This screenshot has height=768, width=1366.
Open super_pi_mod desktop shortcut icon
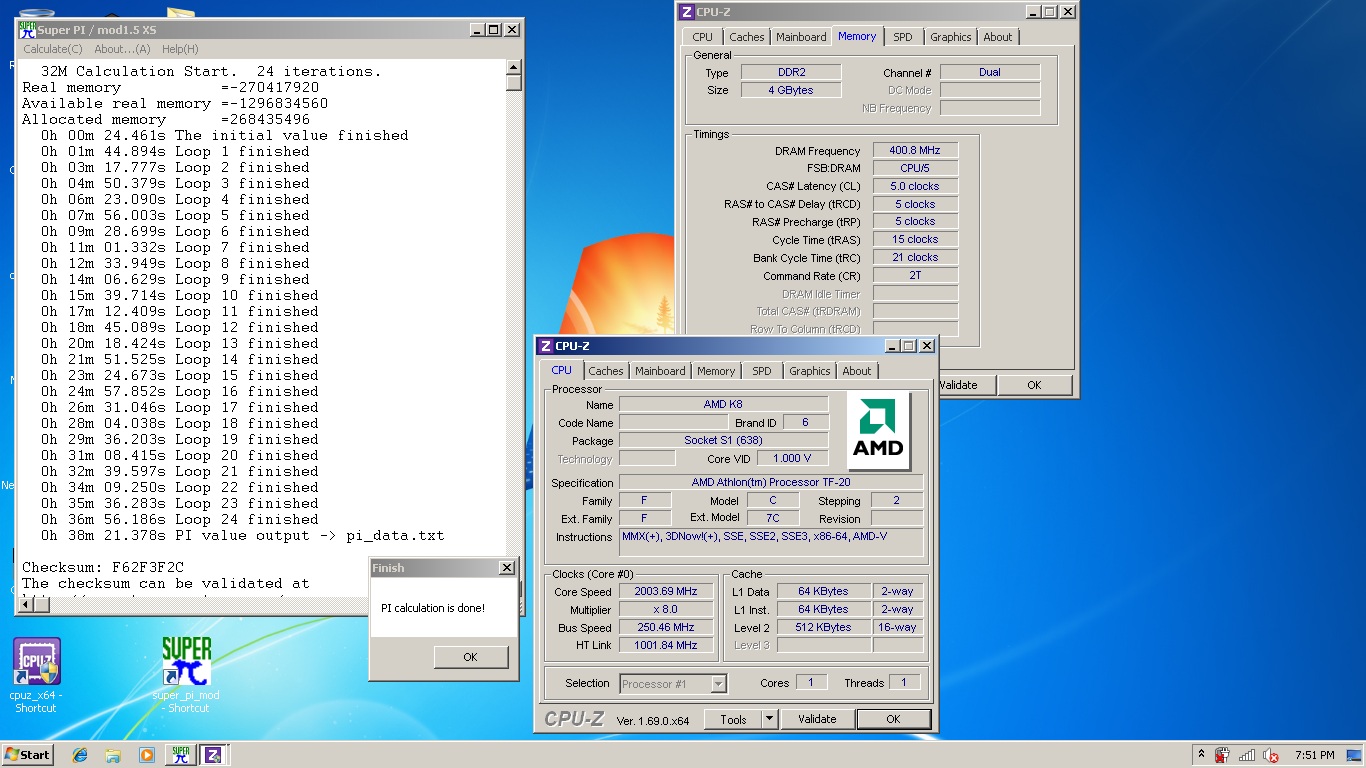coord(187,661)
